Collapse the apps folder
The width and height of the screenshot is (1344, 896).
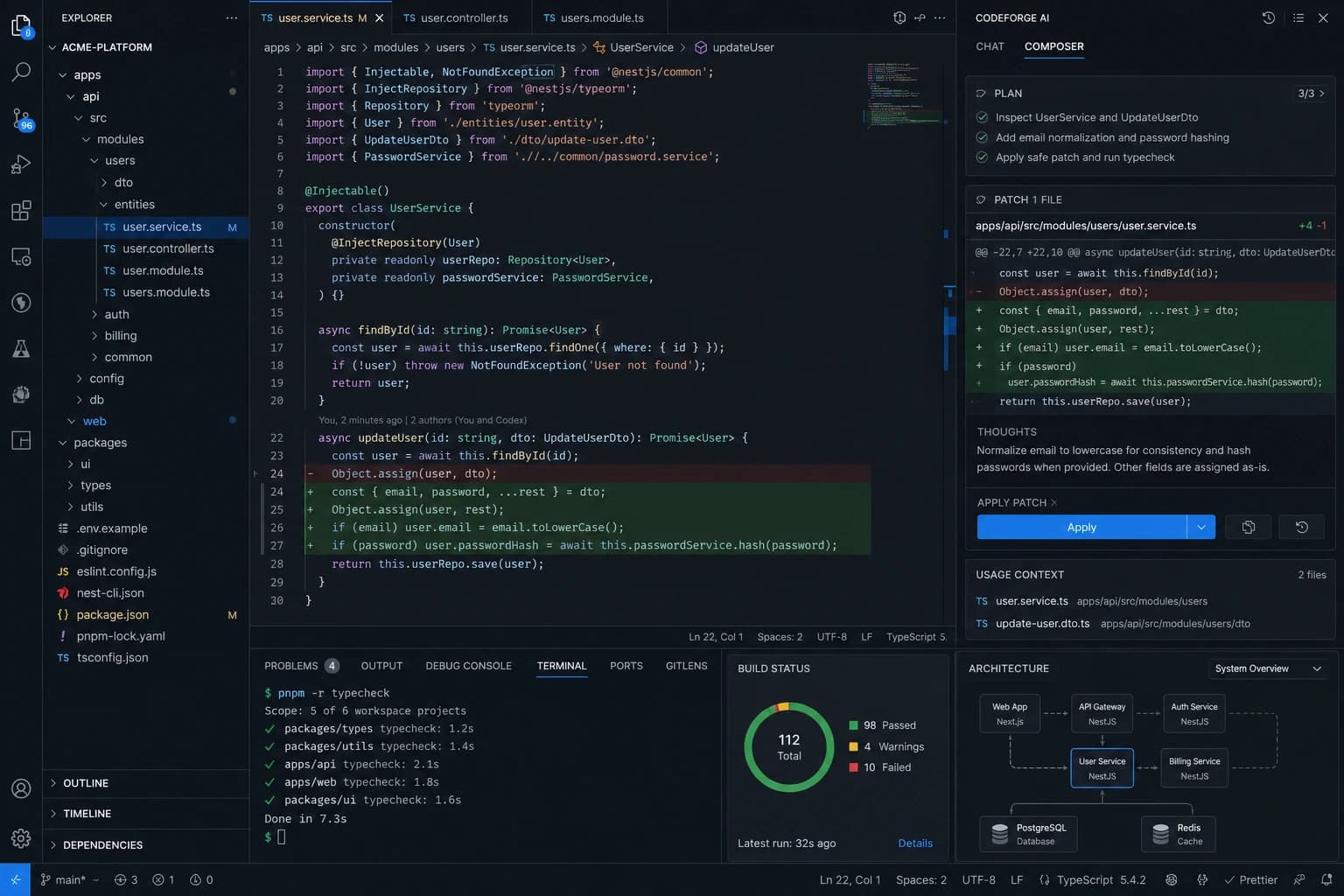pyautogui.click(x=62, y=74)
